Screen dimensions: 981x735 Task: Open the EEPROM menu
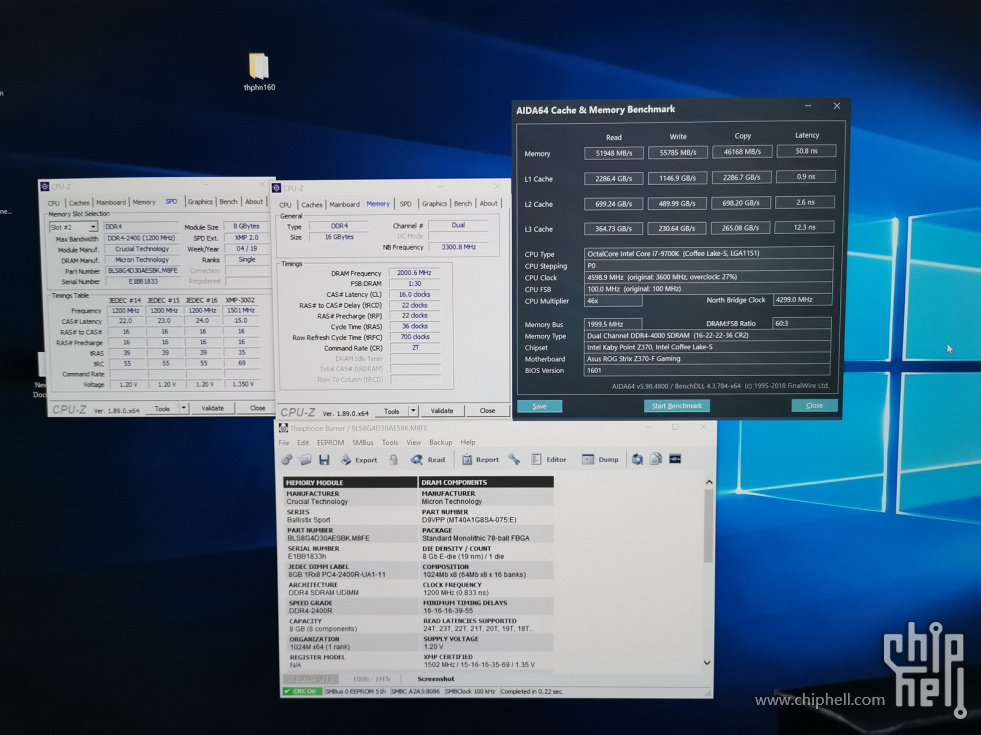[x=330, y=443]
